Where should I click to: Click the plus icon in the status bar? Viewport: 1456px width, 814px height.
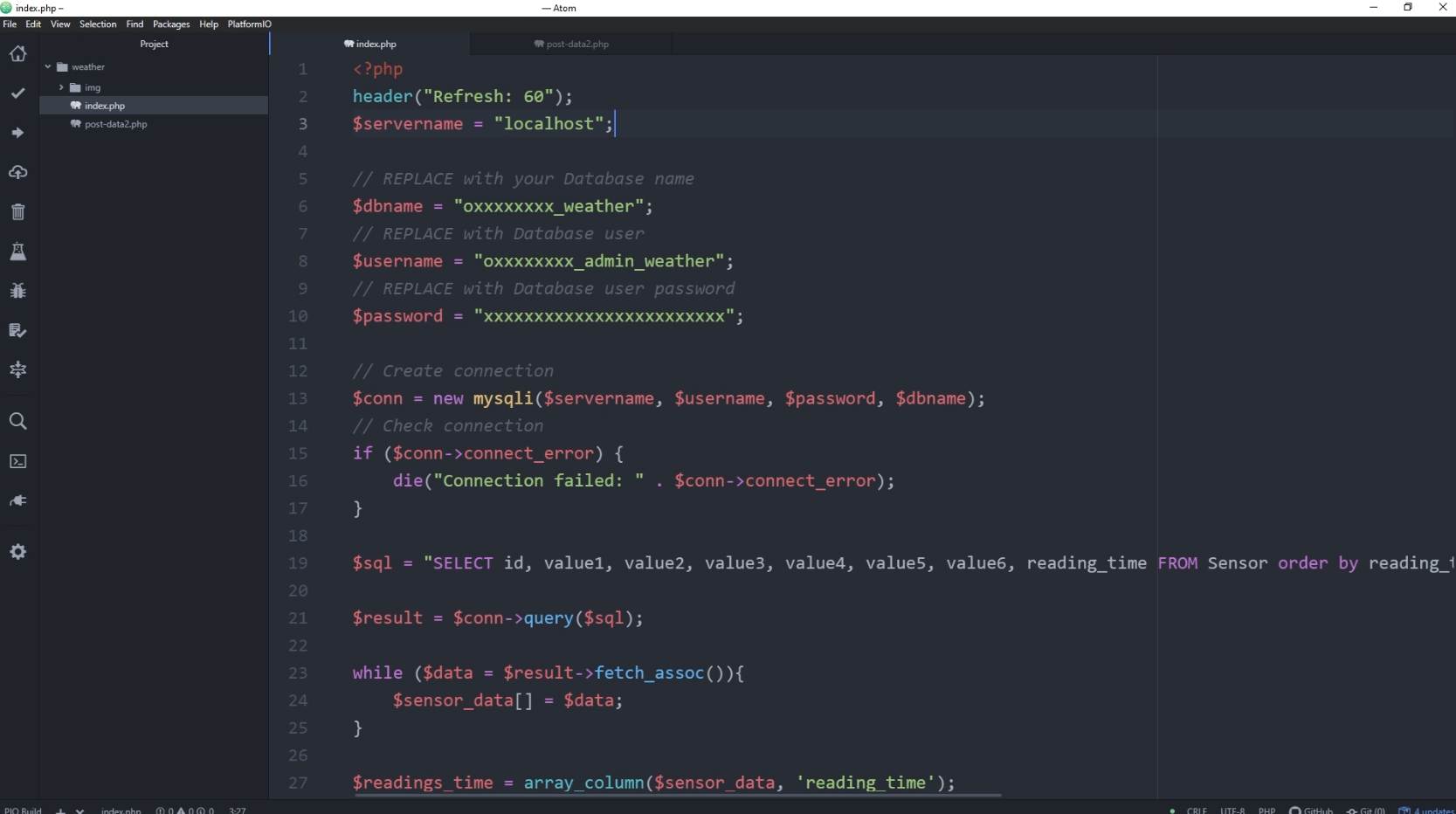(61, 811)
